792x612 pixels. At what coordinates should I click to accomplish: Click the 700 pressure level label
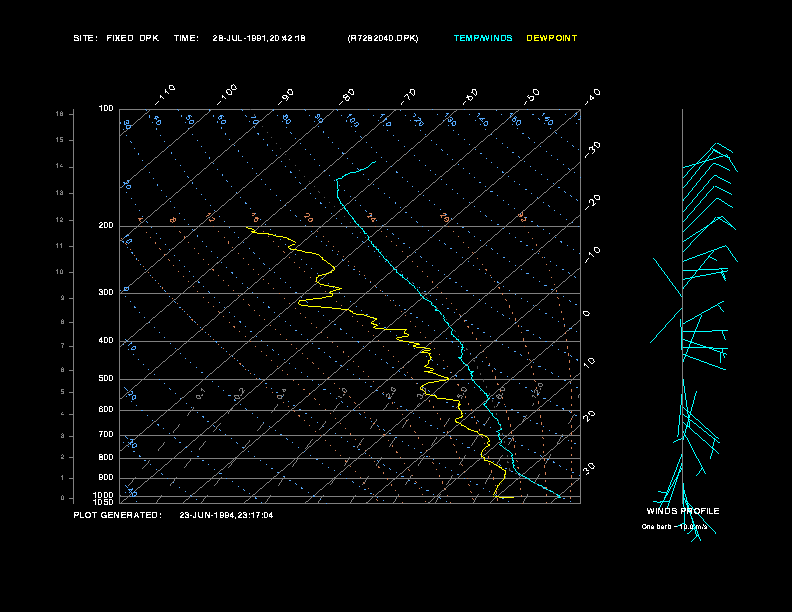point(106,434)
